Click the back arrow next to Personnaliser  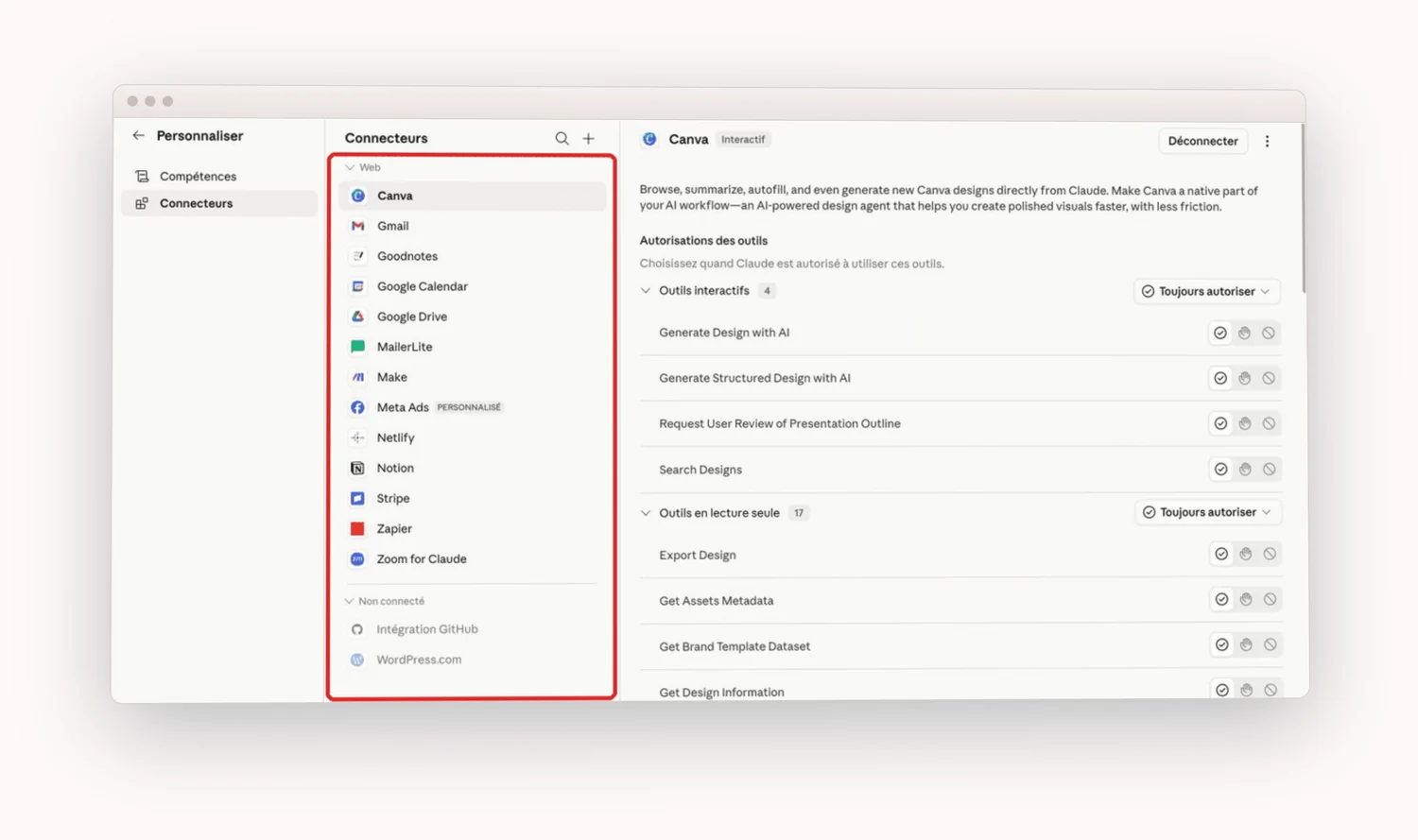pyautogui.click(x=138, y=135)
